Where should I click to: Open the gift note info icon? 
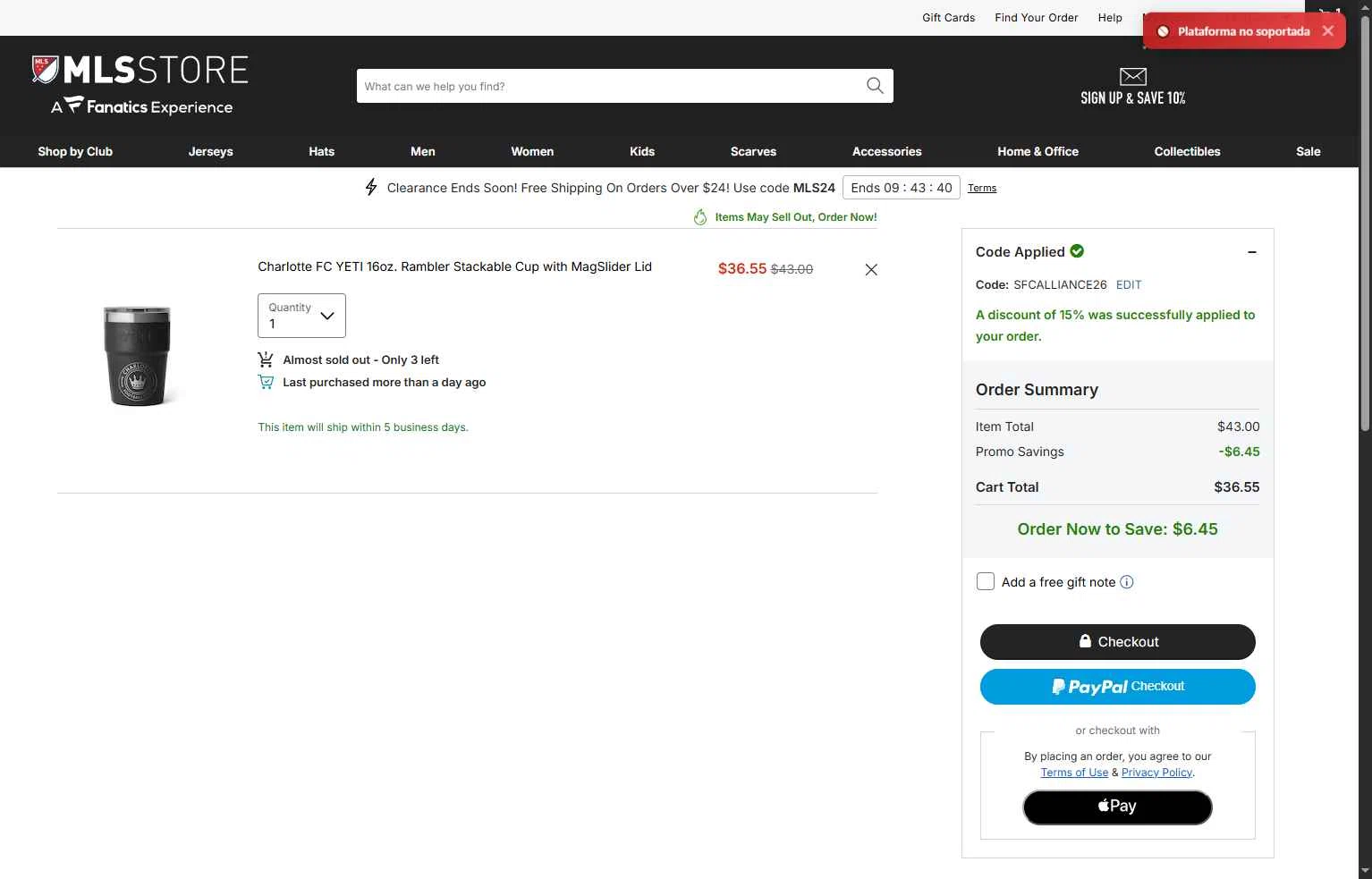point(1127,582)
